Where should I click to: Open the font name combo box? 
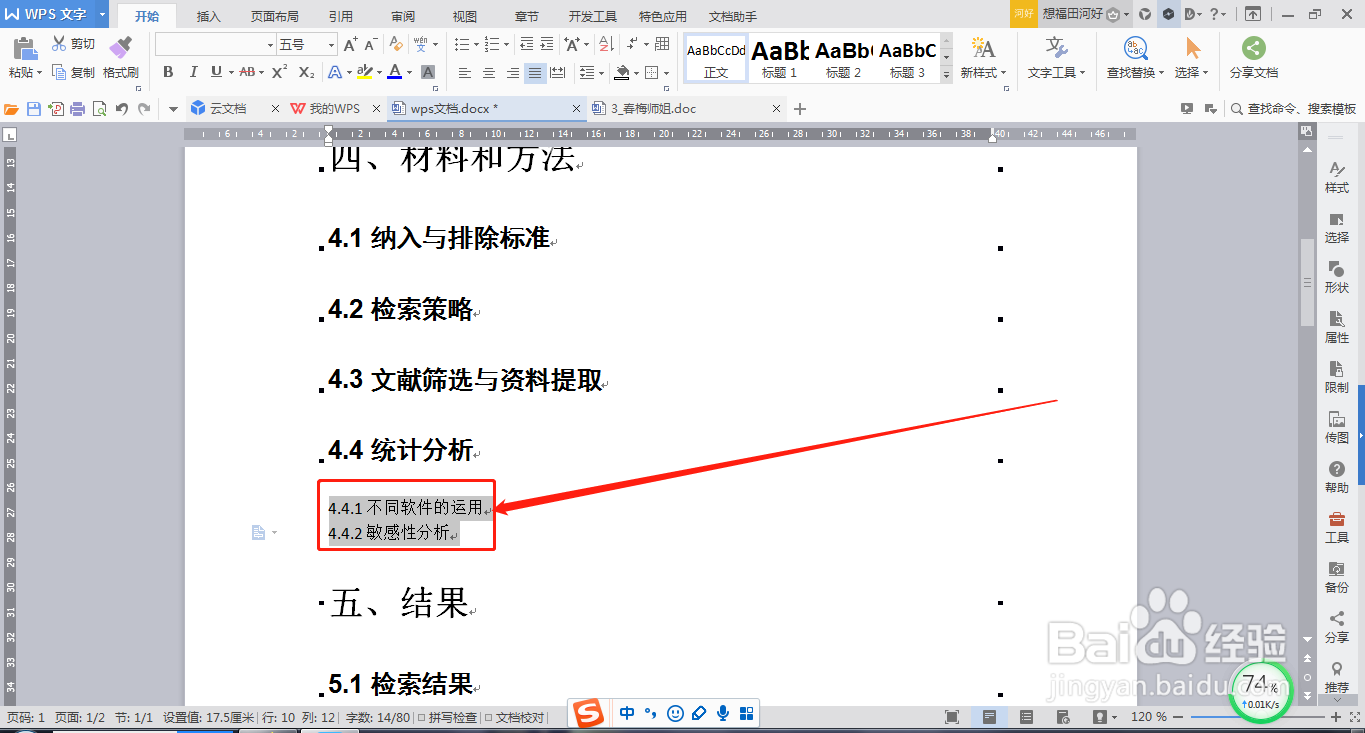click(x=215, y=44)
